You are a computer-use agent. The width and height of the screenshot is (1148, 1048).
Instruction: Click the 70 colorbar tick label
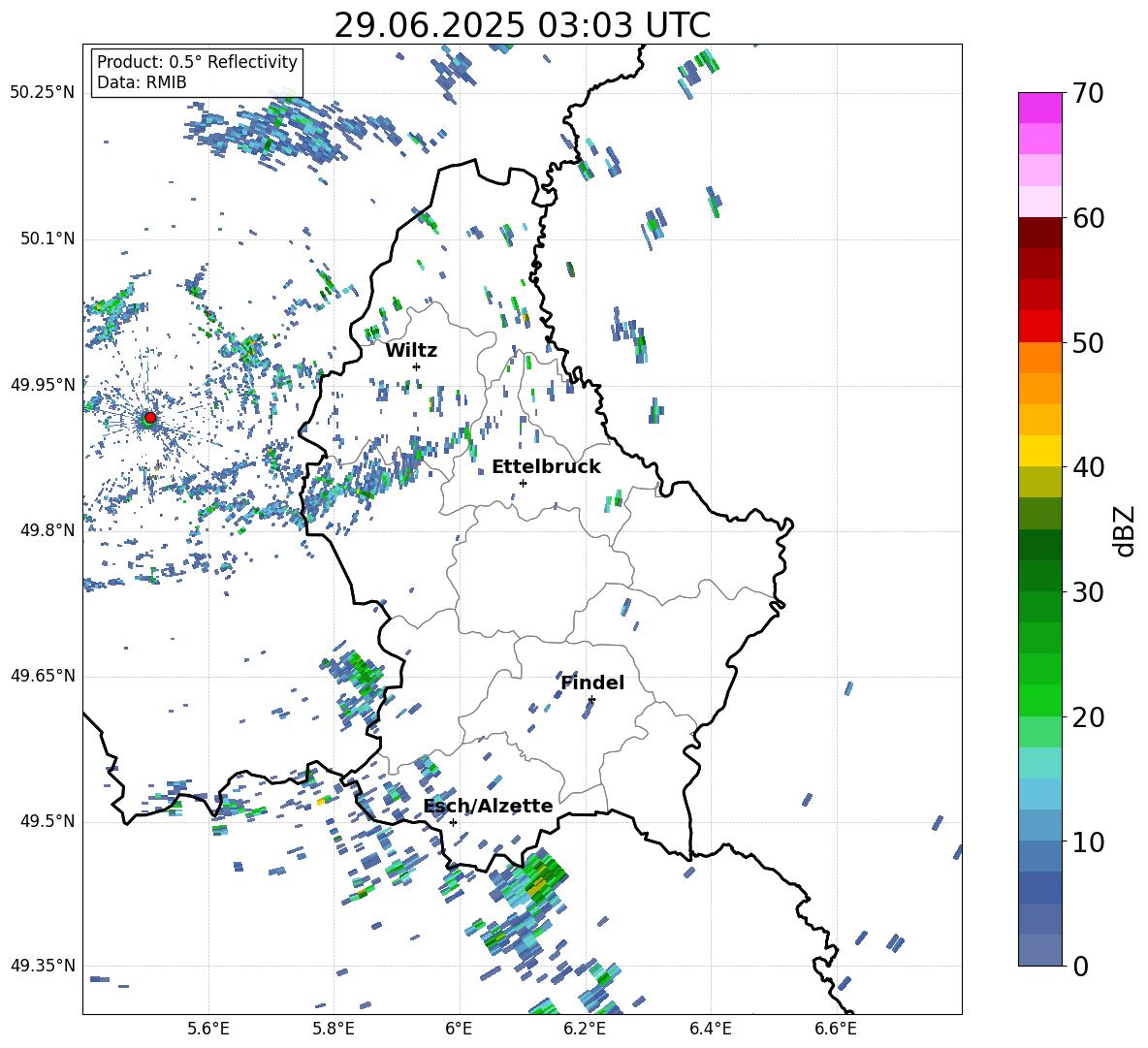coord(1089,93)
